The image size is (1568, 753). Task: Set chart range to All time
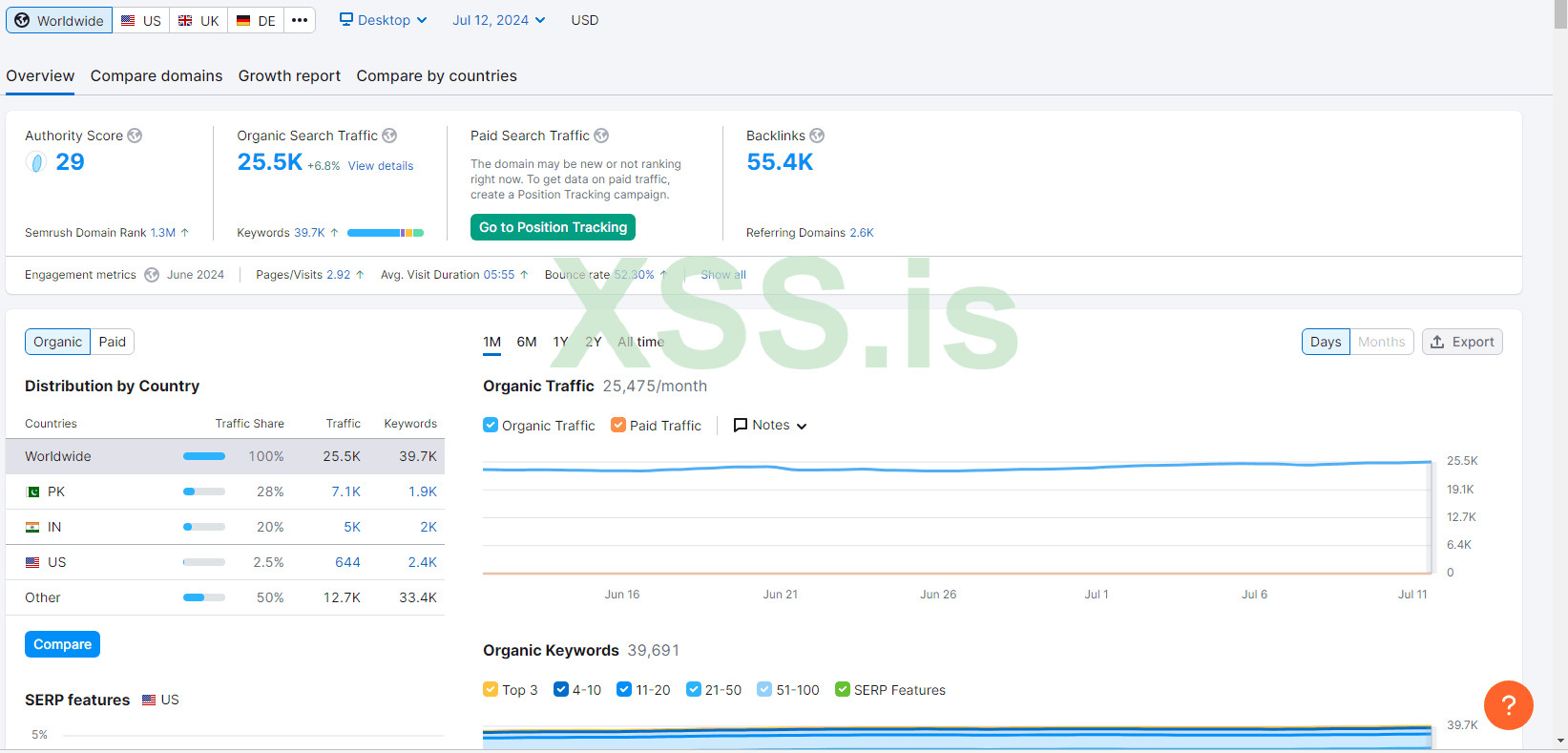coord(640,342)
